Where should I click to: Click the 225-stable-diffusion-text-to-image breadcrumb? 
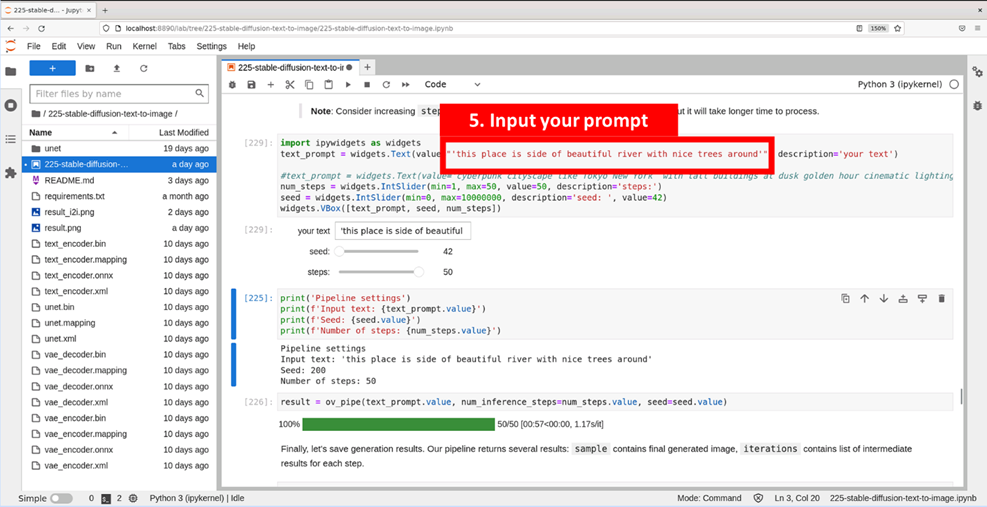tap(110, 114)
